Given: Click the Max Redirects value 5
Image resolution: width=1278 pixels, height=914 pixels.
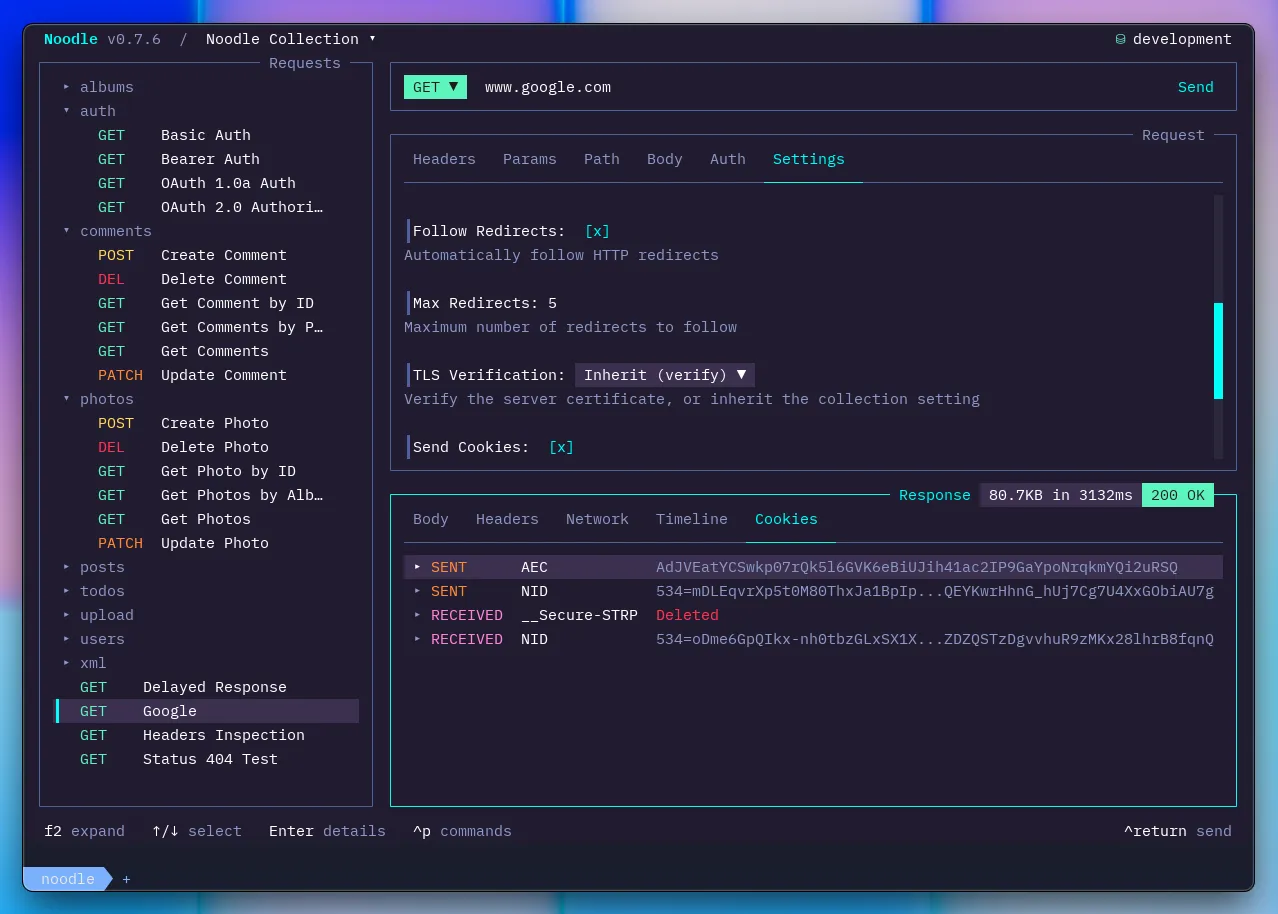Looking at the screenshot, I should coord(552,303).
